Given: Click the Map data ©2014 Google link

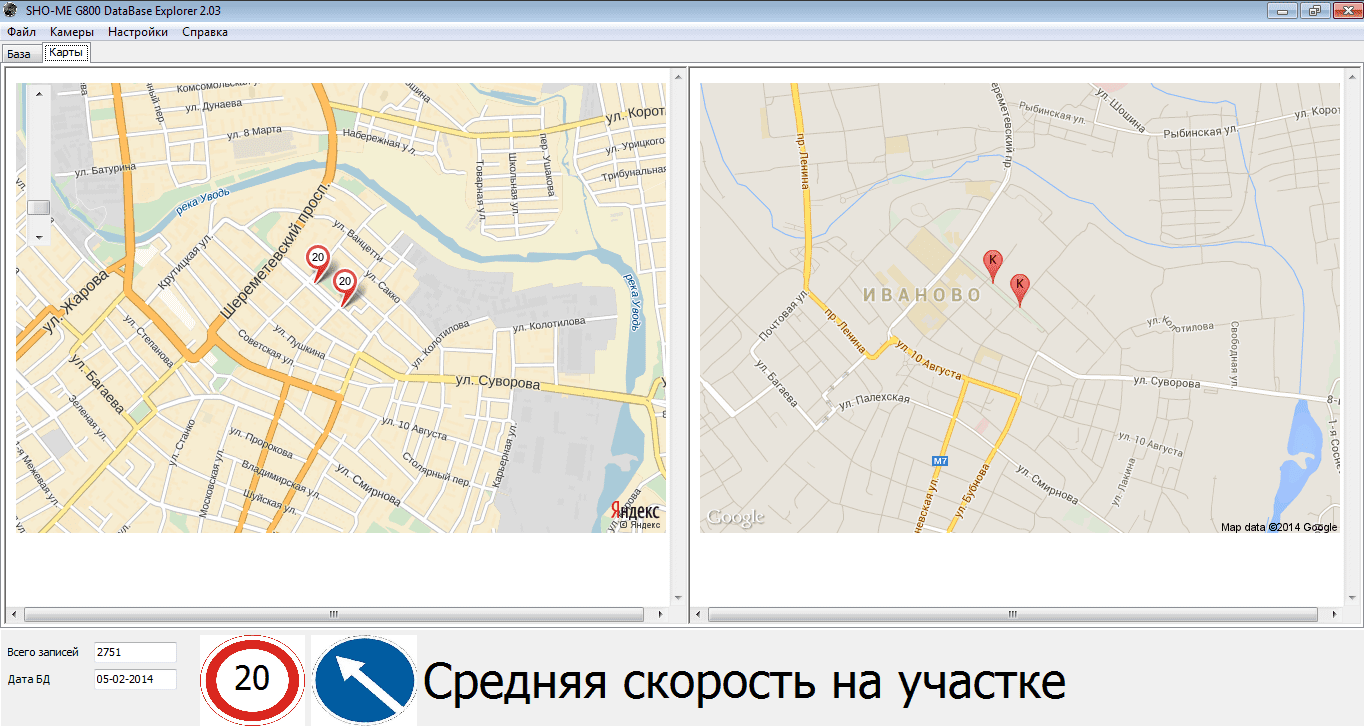Looking at the screenshot, I should point(1278,527).
